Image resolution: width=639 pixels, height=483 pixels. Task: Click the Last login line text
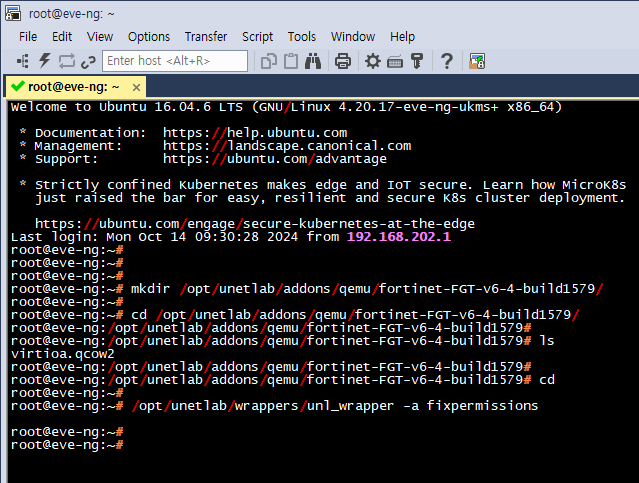pos(231,237)
